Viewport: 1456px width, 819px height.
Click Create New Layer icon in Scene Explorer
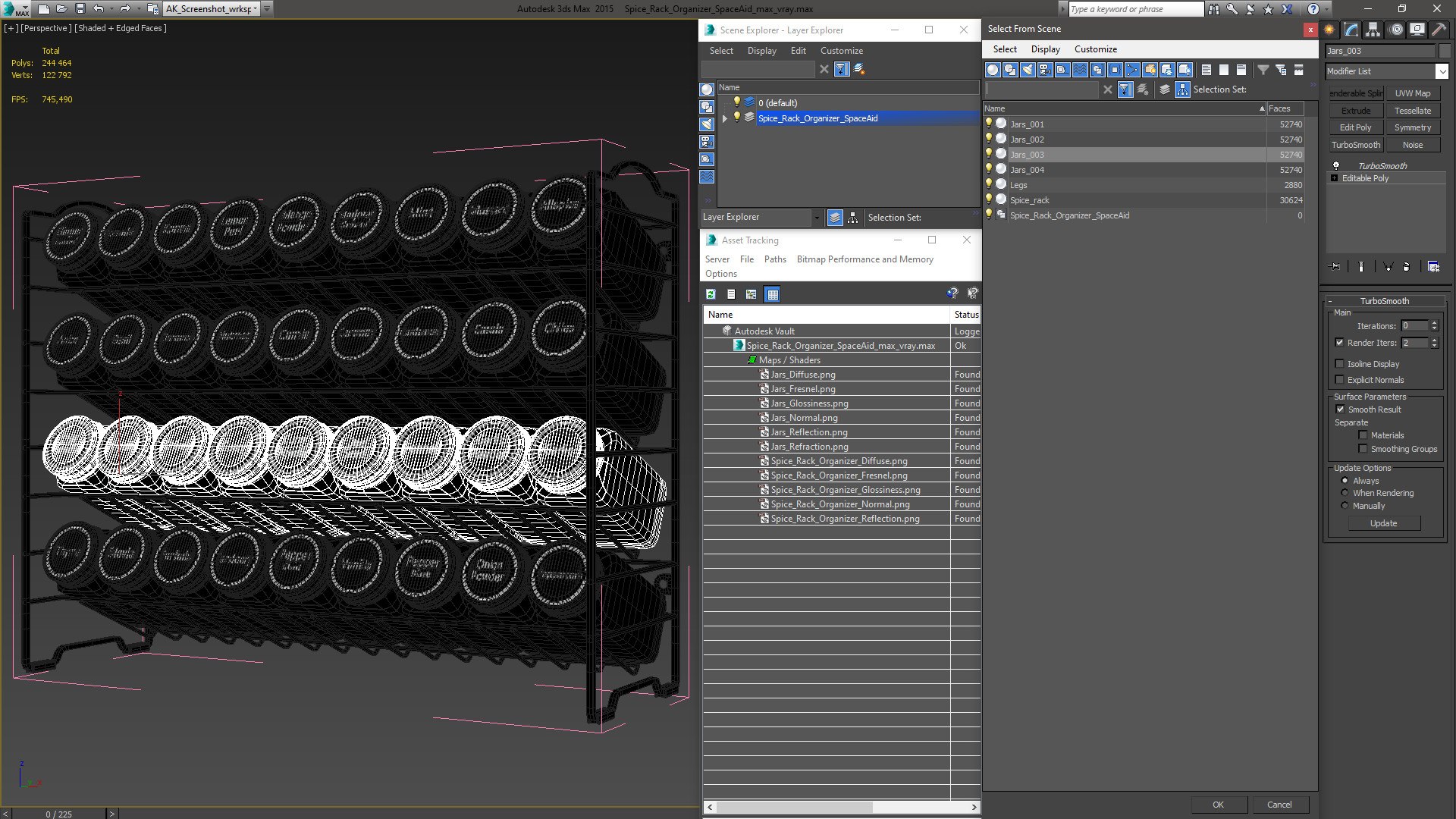(x=859, y=69)
